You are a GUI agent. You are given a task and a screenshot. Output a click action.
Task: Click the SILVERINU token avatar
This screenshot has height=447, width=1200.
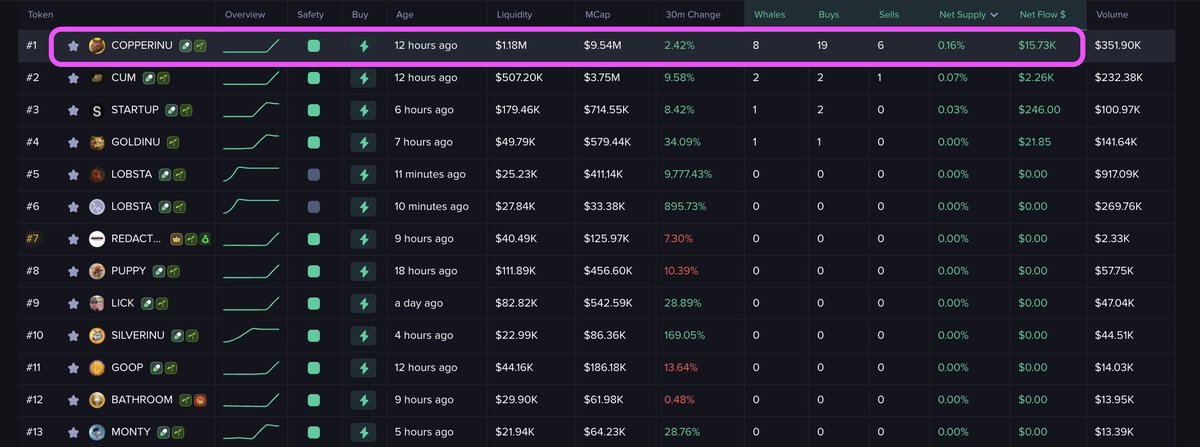click(x=97, y=335)
